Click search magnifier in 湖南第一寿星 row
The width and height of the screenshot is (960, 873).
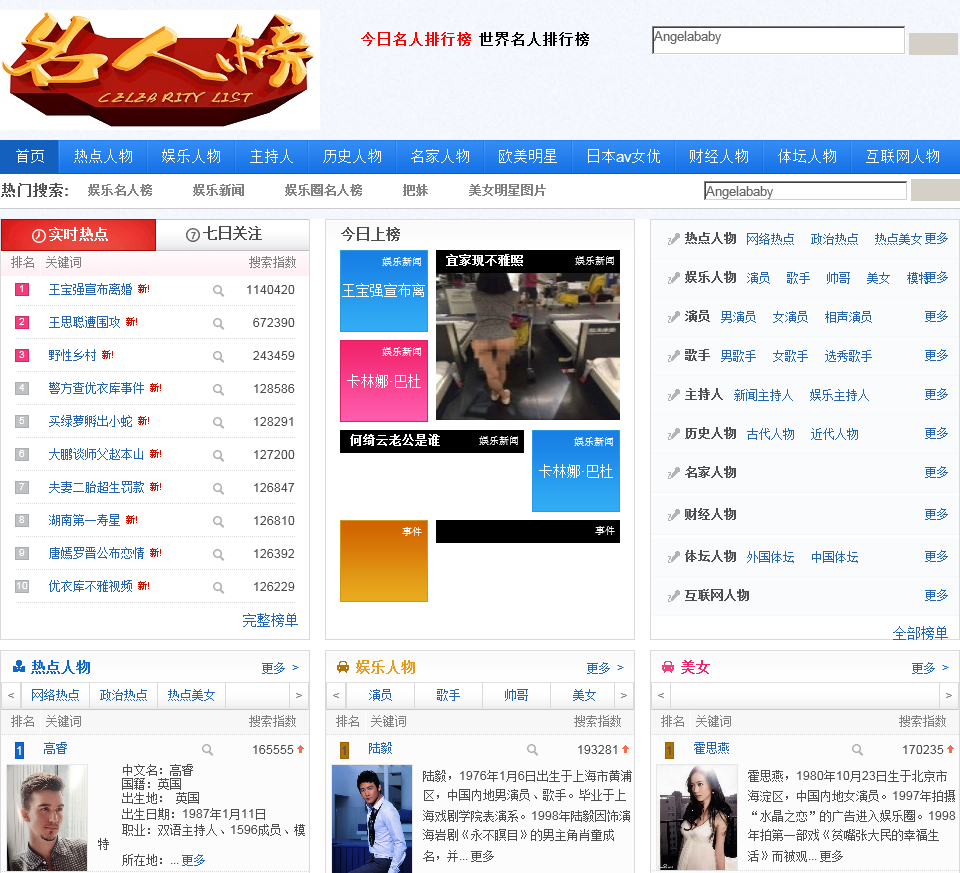click(218, 522)
